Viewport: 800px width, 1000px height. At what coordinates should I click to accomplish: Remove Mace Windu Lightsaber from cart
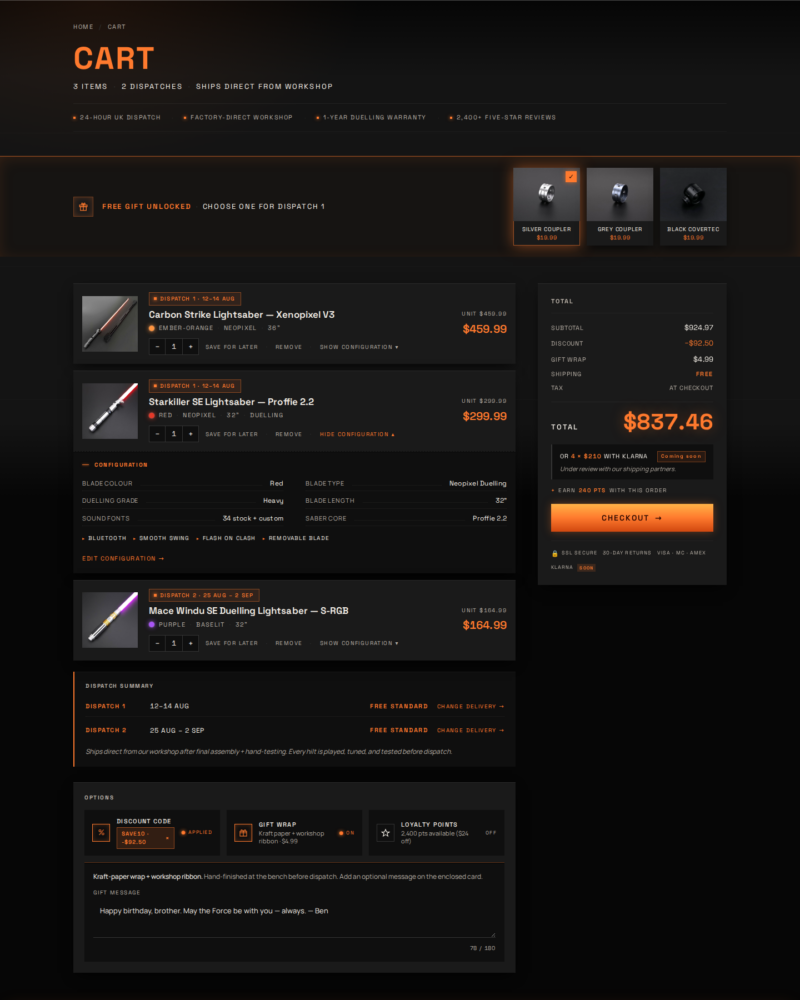point(288,643)
